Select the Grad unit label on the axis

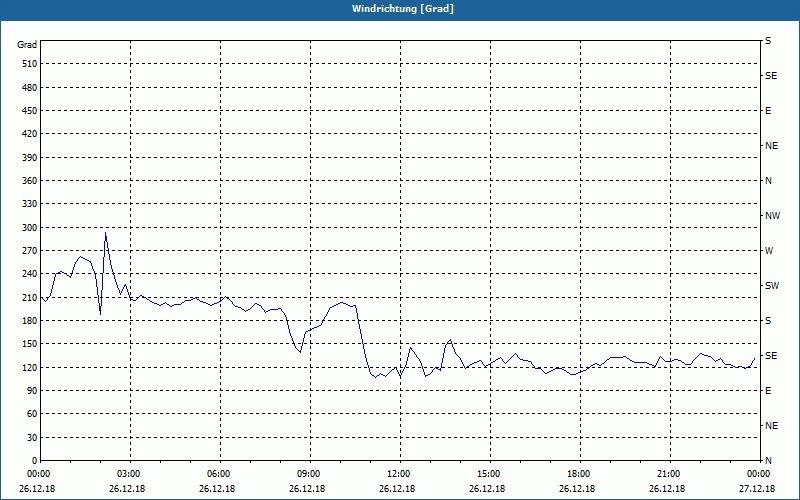27,45
